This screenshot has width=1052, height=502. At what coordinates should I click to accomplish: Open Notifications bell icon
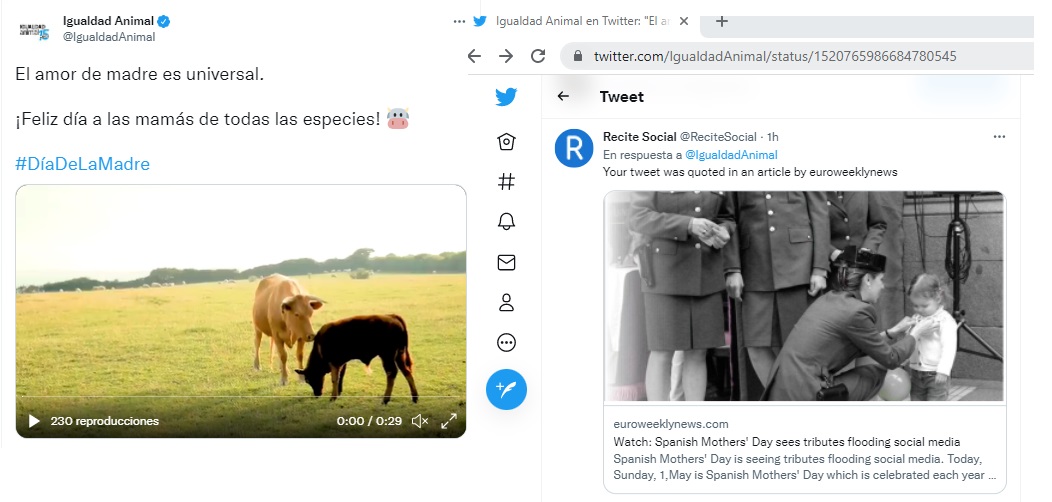point(506,221)
